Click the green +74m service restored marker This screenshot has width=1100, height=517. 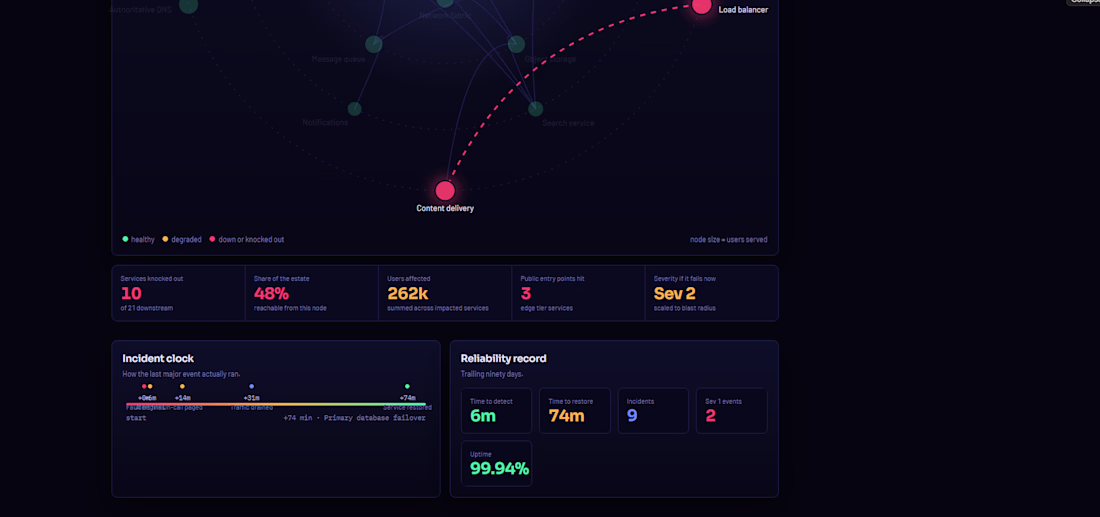point(407,387)
